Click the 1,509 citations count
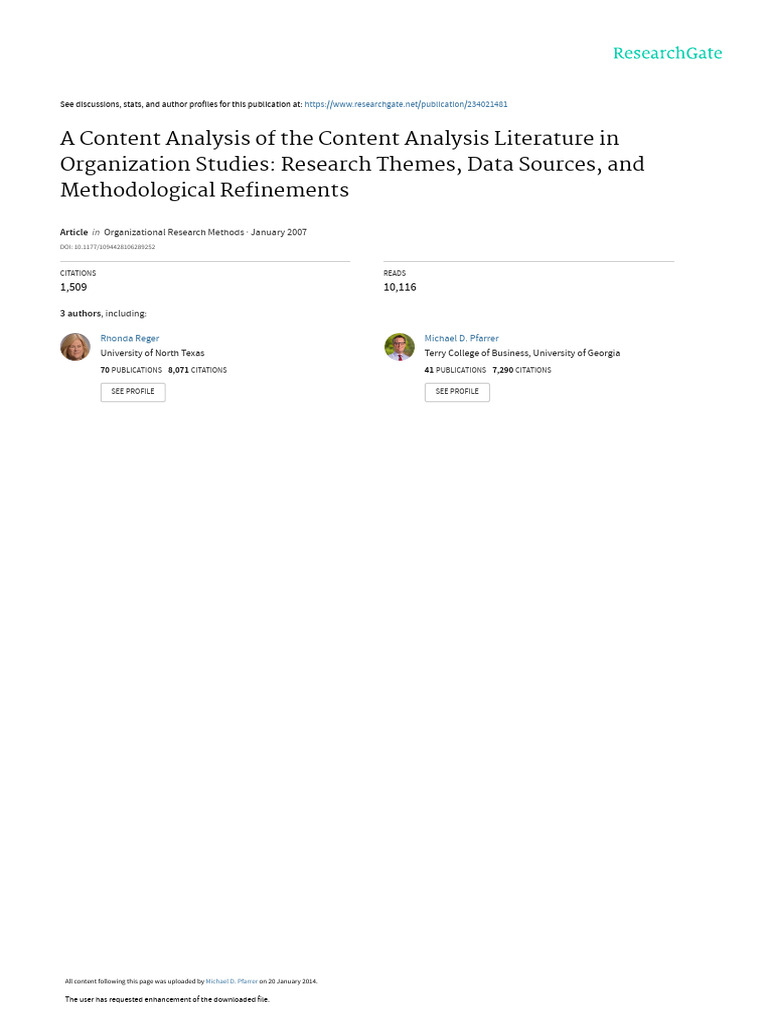Image resolution: width=768 pixels, height=1024 pixels. tap(73, 287)
